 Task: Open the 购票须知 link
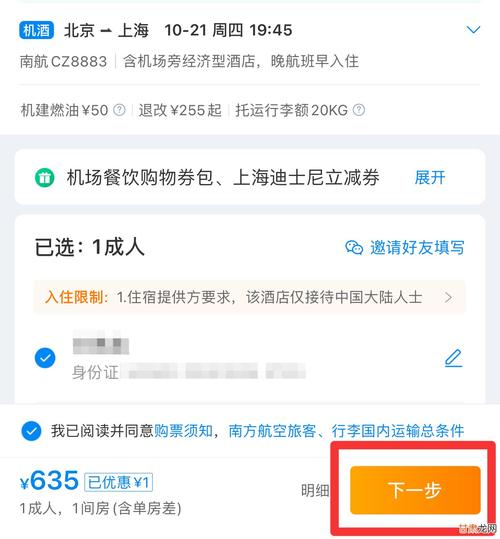click(184, 431)
